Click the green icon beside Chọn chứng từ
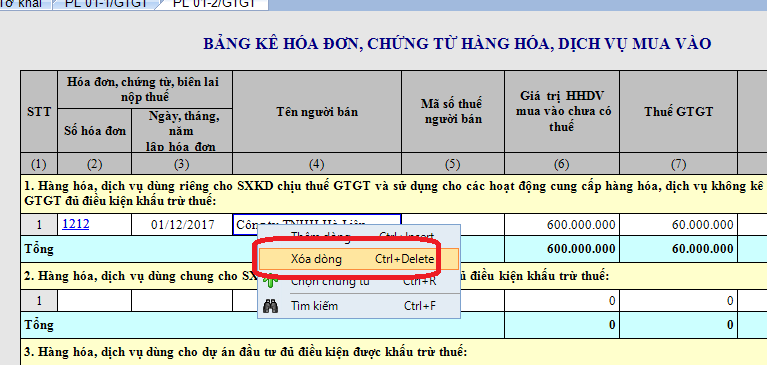Screen dimensions: 767x365 point(271,282)
